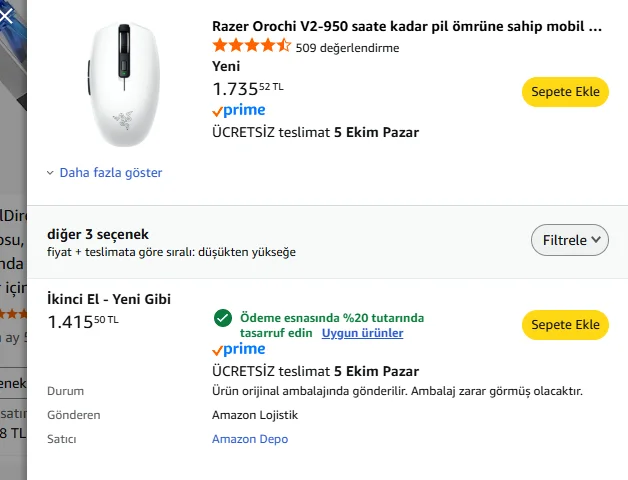The image size is (628, 480).
Task: Open the Razer Orochi V2 product title
Action: pyautogui.click(x=407, y=27)
